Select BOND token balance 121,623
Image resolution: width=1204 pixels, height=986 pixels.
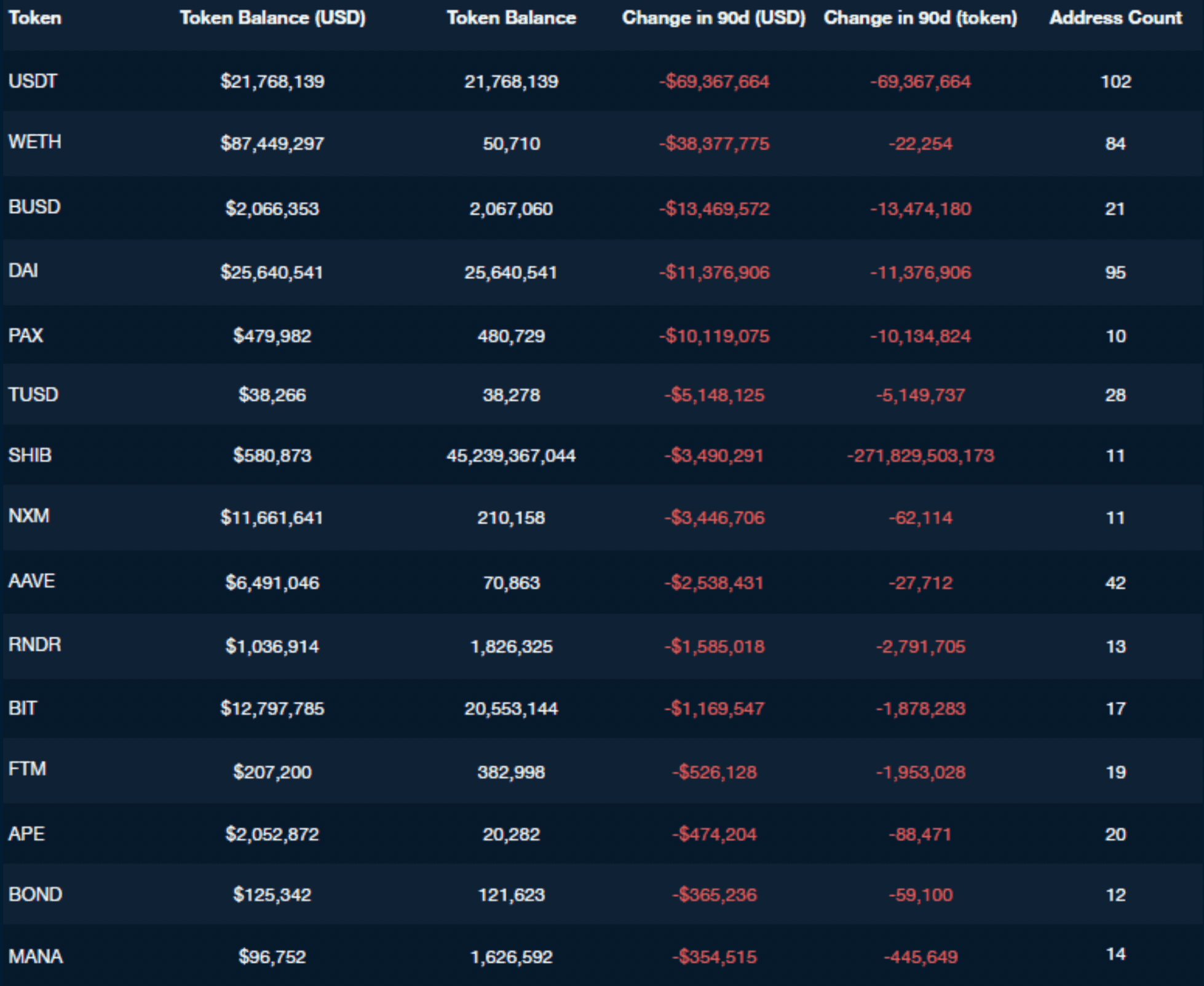511,895
